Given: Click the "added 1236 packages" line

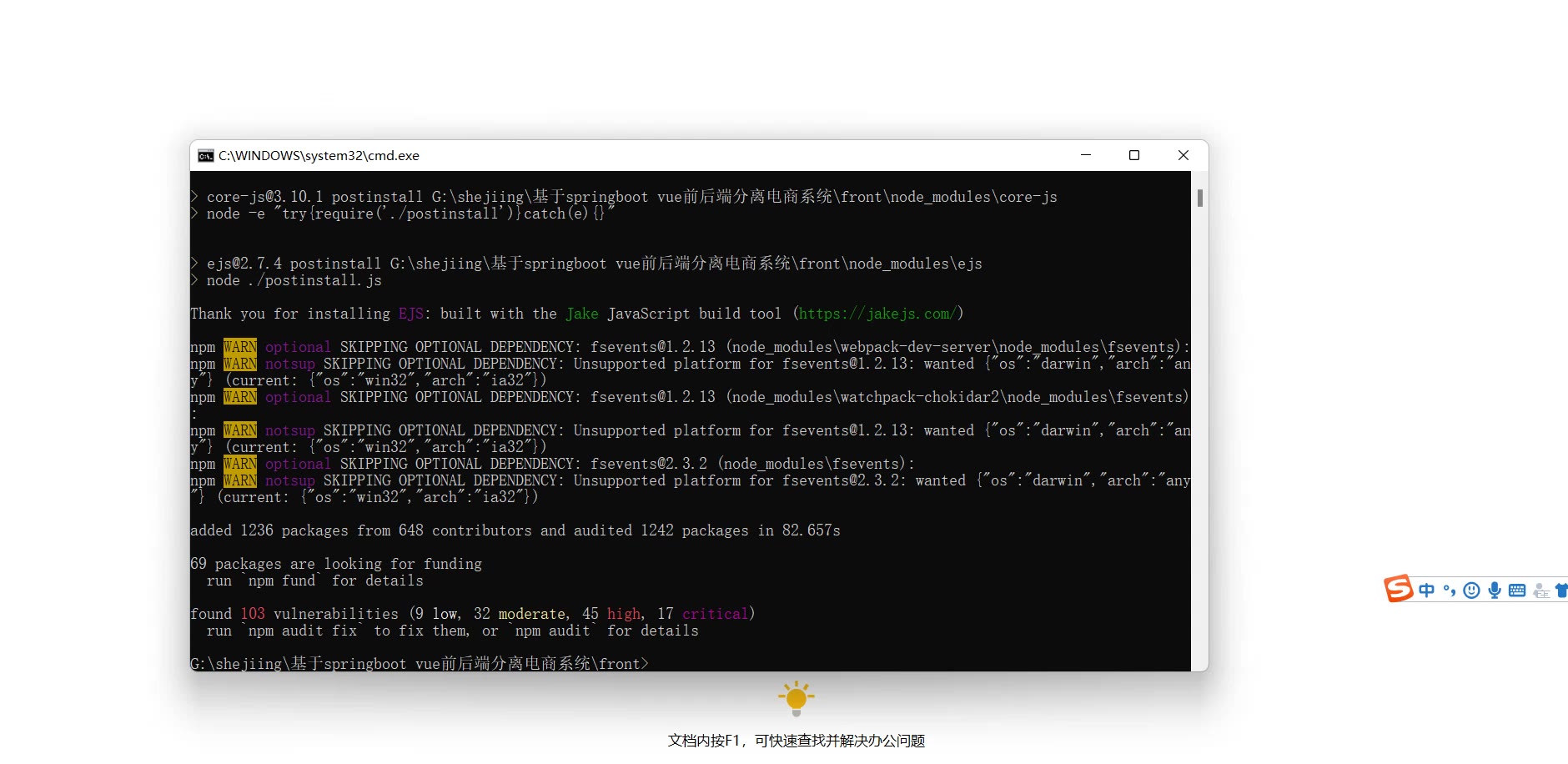Looking at the screenshot, I should point(515,530).
